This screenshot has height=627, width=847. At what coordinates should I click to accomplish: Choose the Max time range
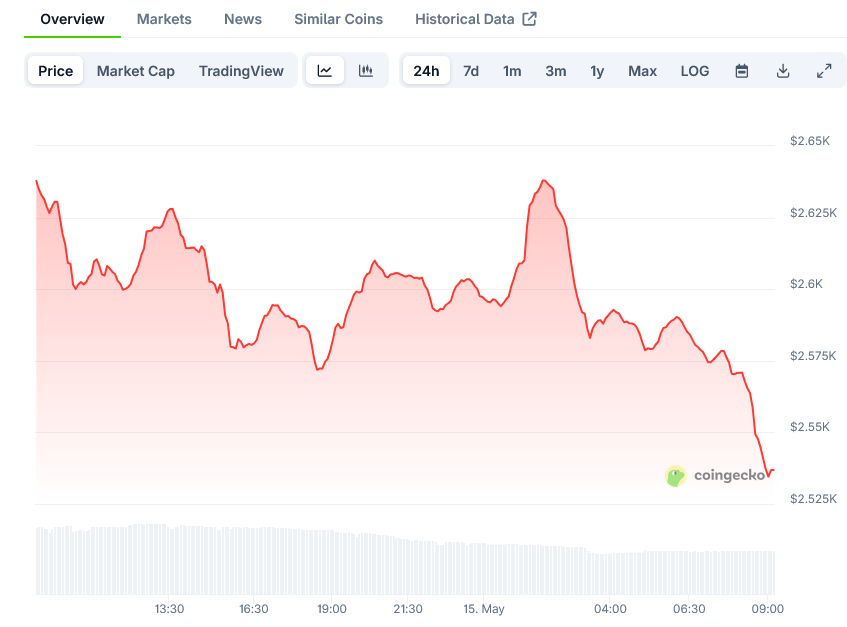(x=642, y=71)
